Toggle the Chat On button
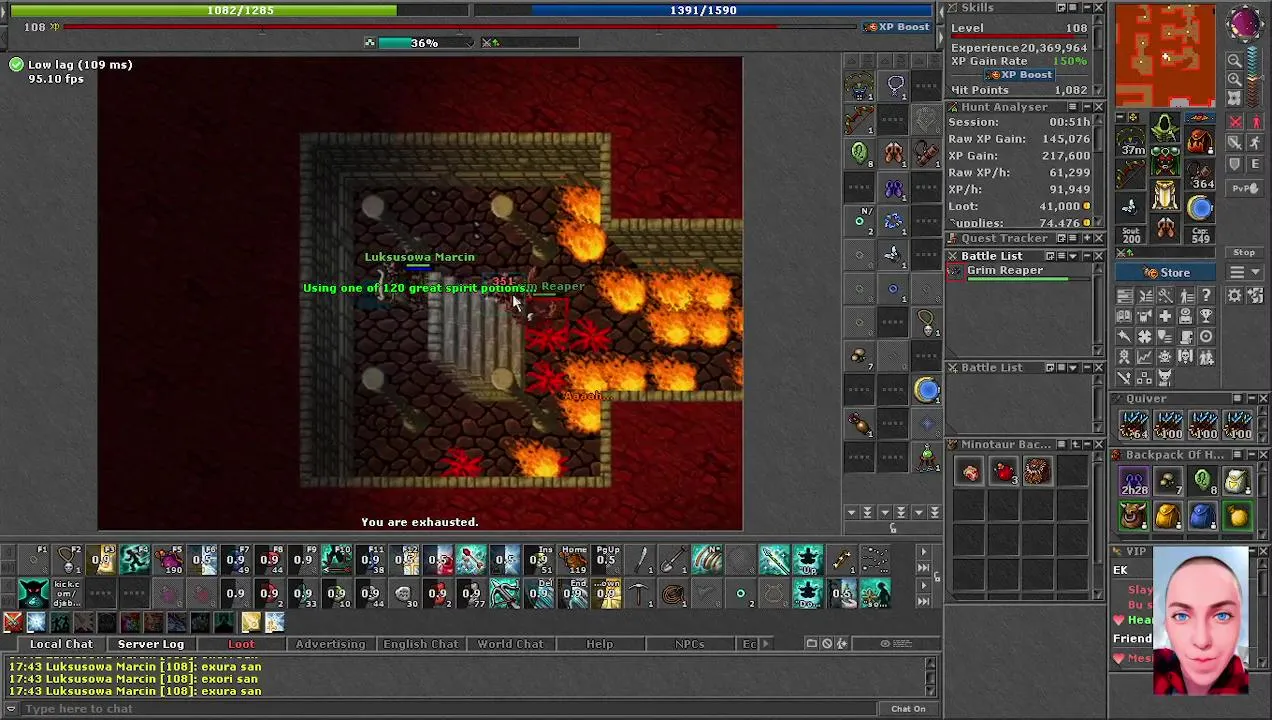The height and width of the screenshot is (720, 1272). tap(908, 709)
